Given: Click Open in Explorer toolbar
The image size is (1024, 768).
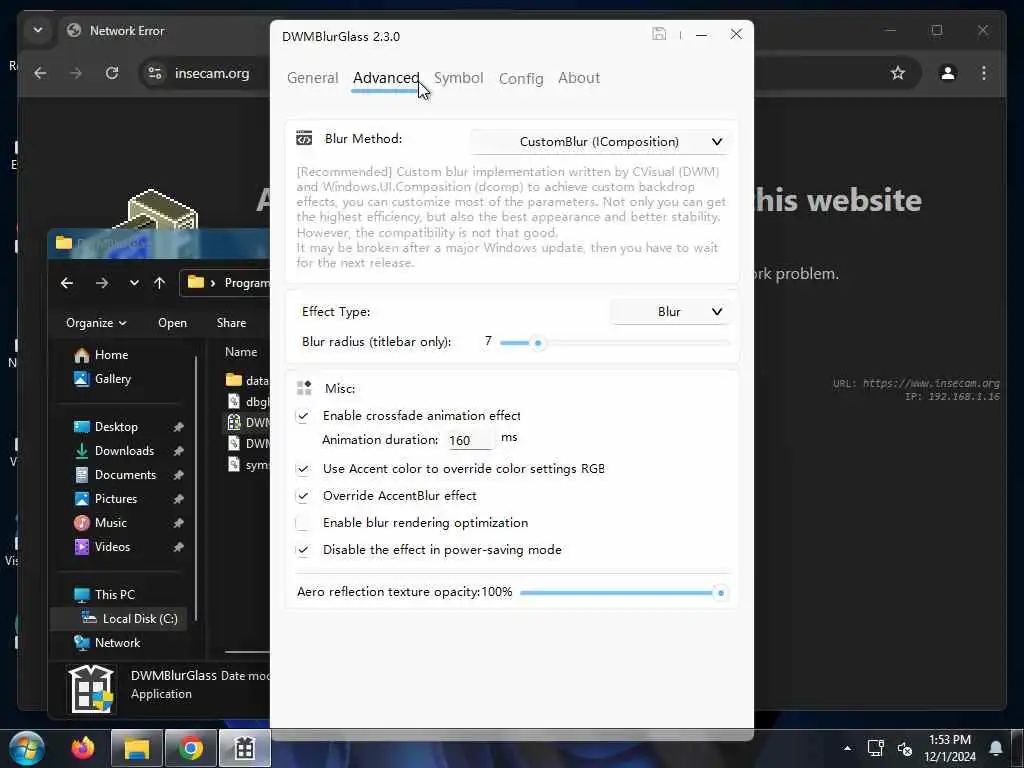Looking at the screenshot, I should 172,323.
